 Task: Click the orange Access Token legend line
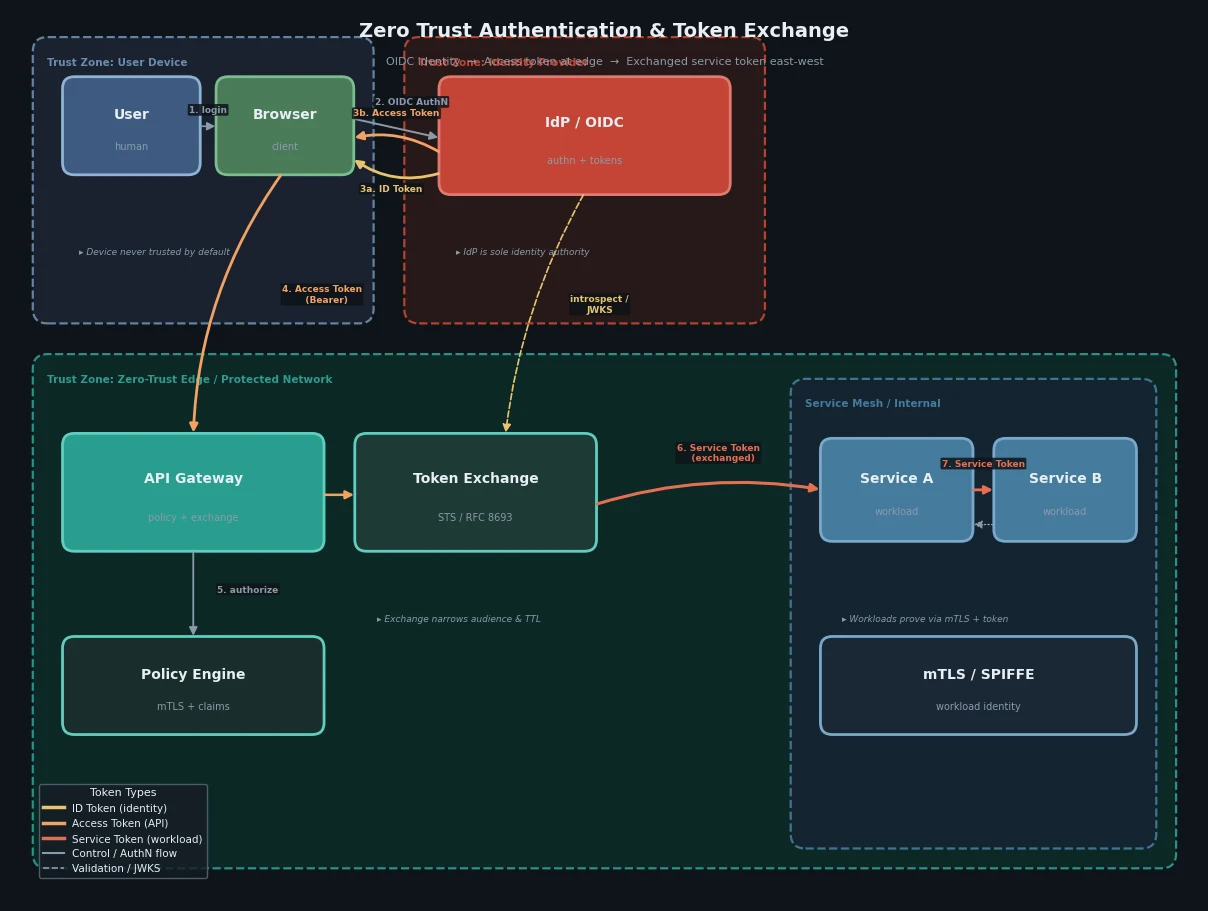tap(54, 823)
